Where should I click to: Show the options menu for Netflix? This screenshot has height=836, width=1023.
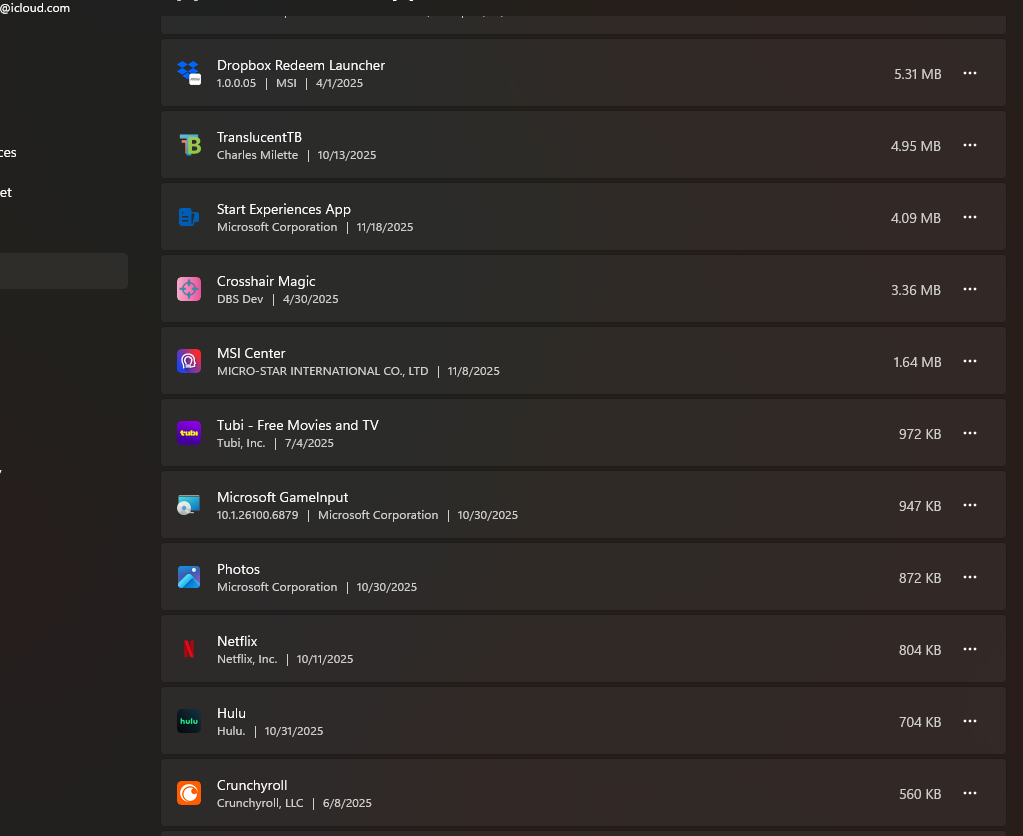(x=969, y=649)
